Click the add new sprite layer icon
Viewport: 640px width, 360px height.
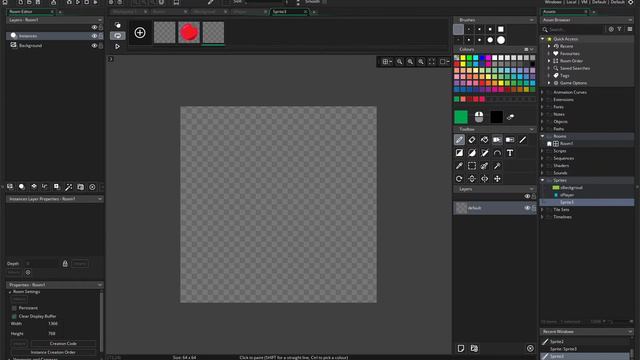tap(461, 348)
